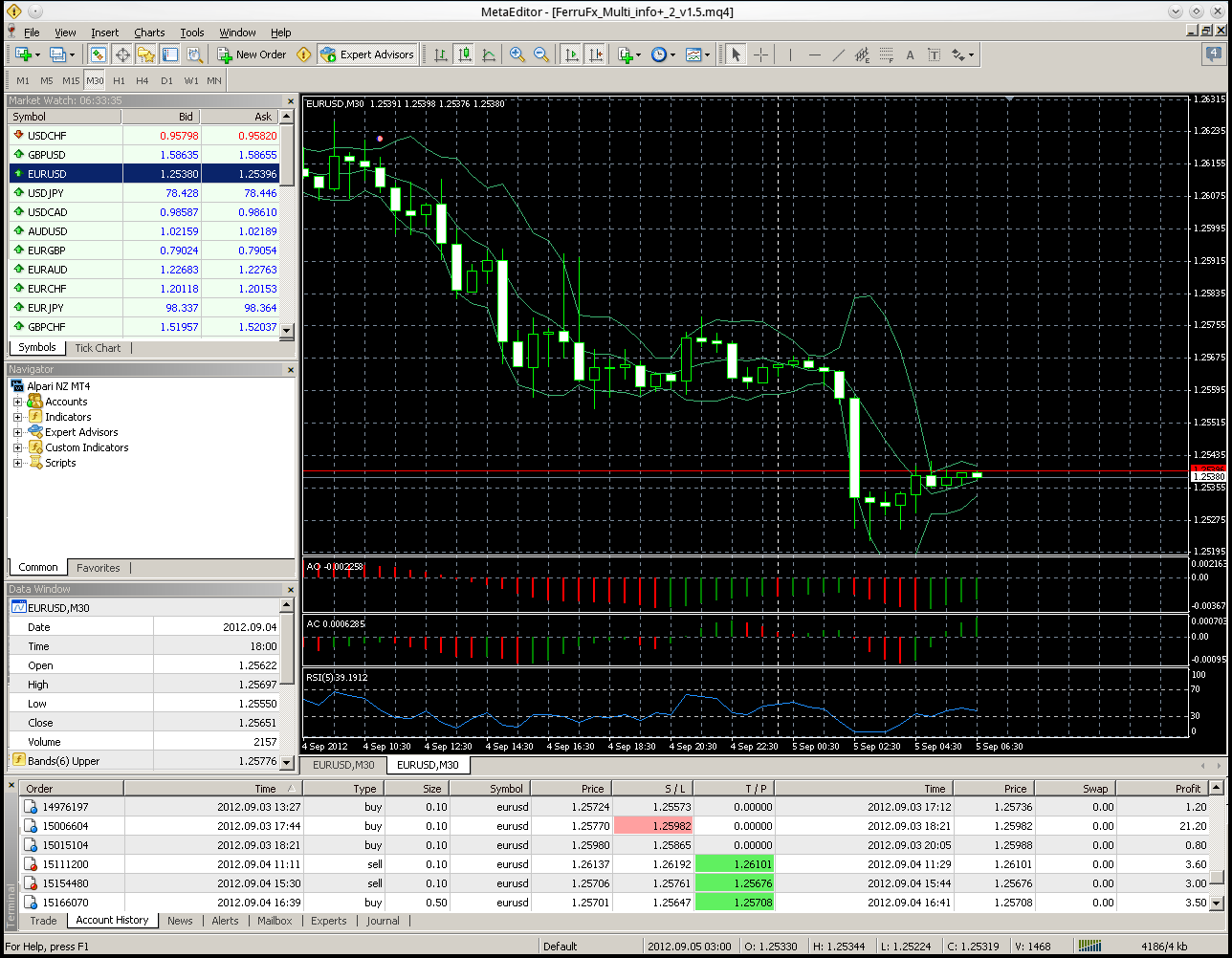The image size is (1232, 958).
Task: Click the New Order button
Action: [x=252, y=54]
